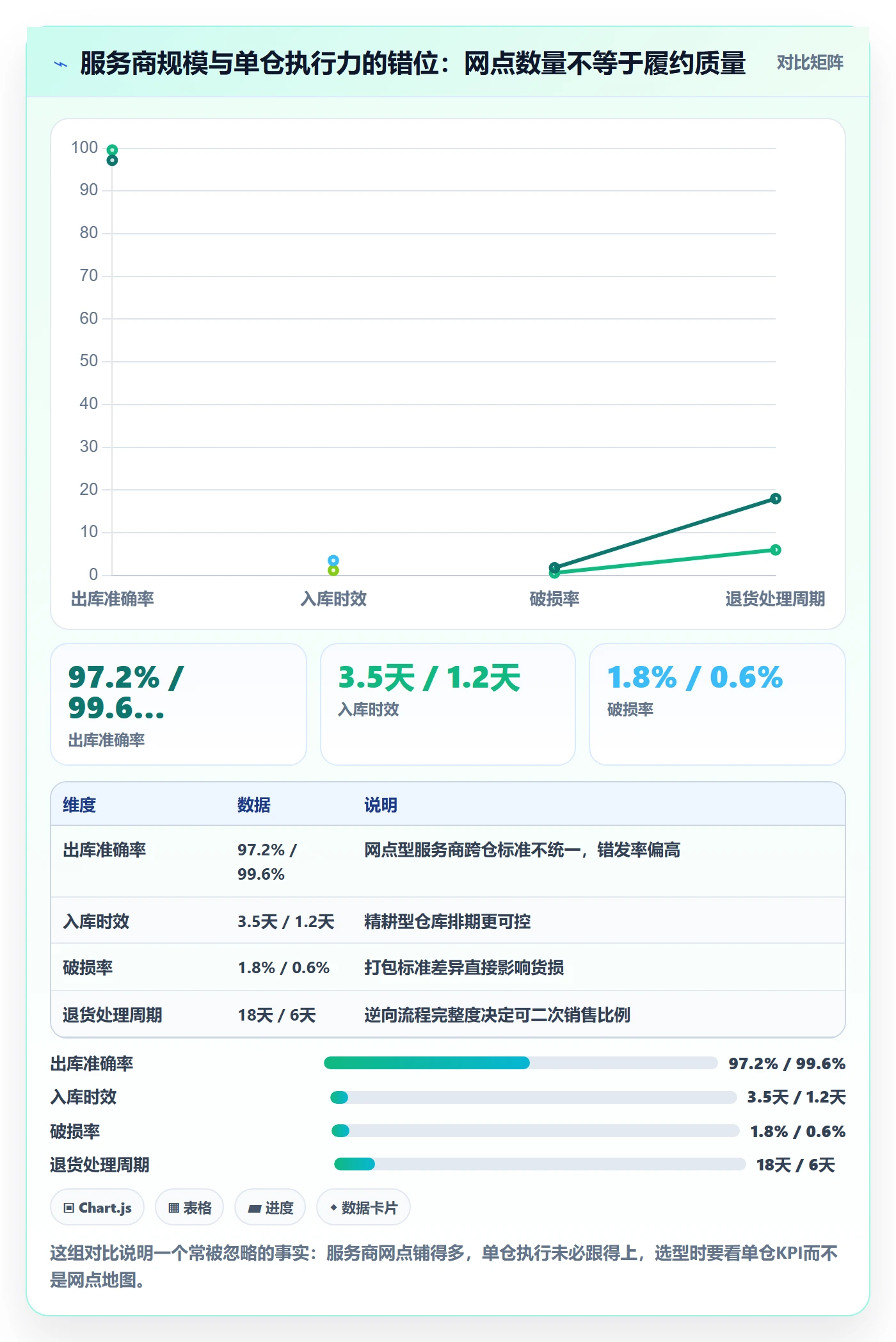Screen dimensions: 896x1342
Task: Click the 维度 table column header
Action: [79, 805]
